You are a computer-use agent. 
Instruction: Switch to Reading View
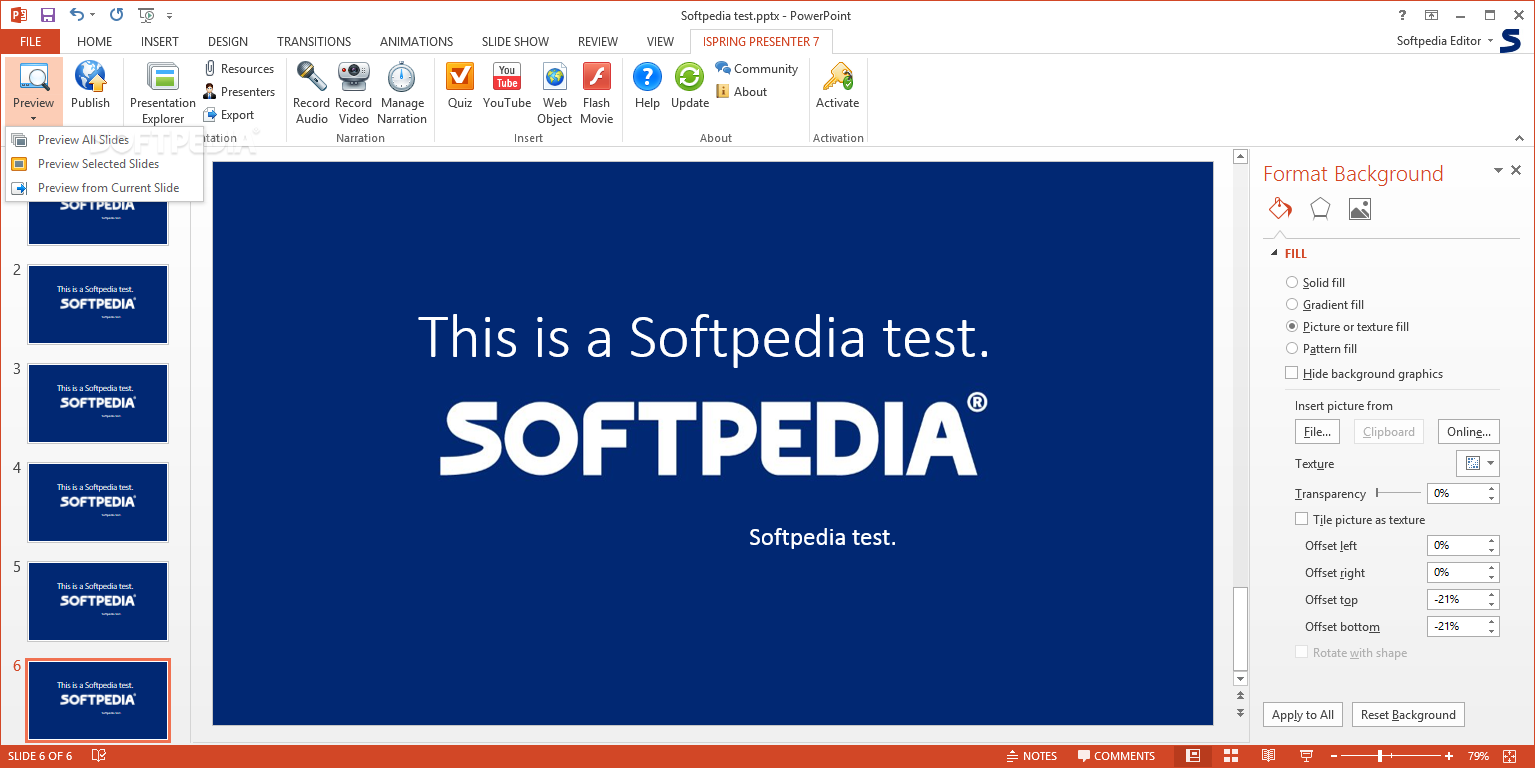1268,756
